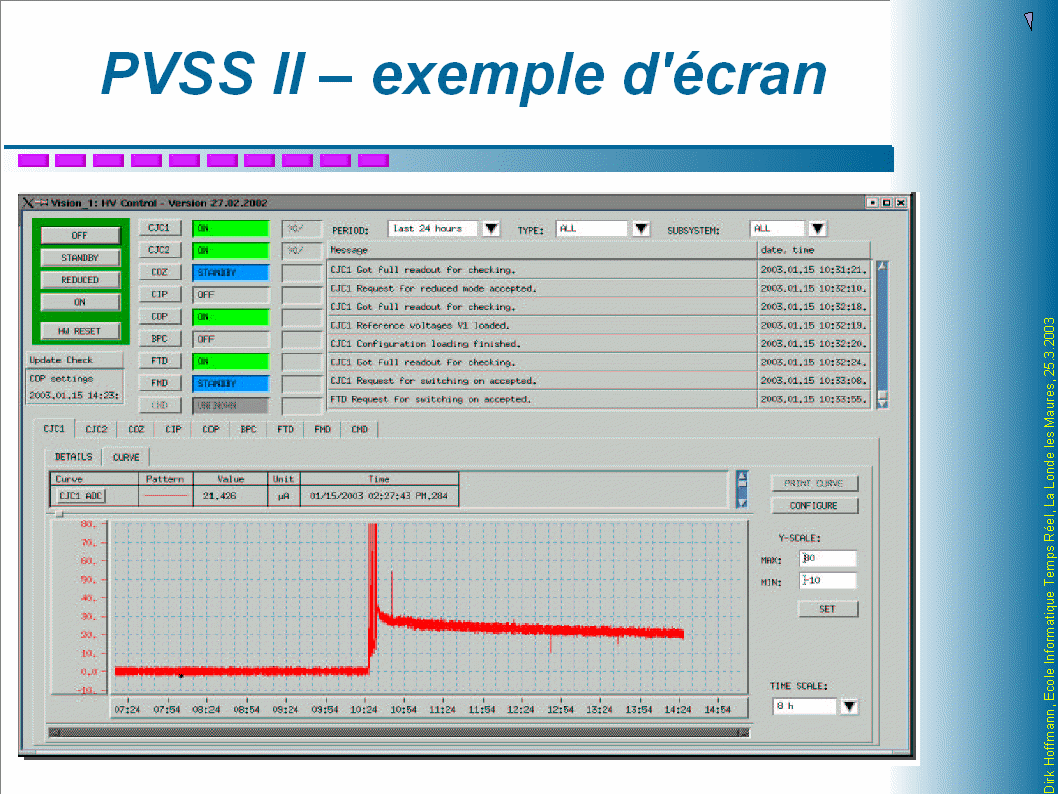Viewport: 1058px width, 794px height.
Task: Click the CONFIGURE button
Action: [x=814, y=505]
